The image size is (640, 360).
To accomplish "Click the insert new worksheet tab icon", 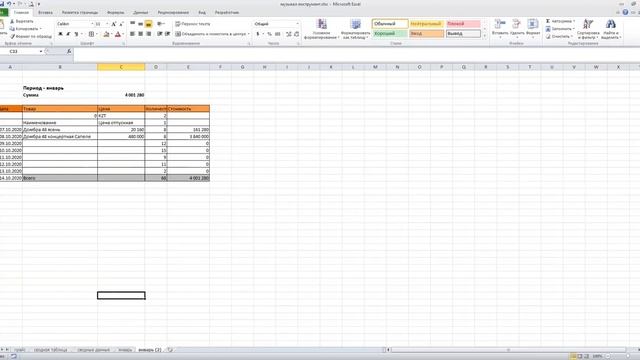I will pyautogui.click(x=170, y=350).
